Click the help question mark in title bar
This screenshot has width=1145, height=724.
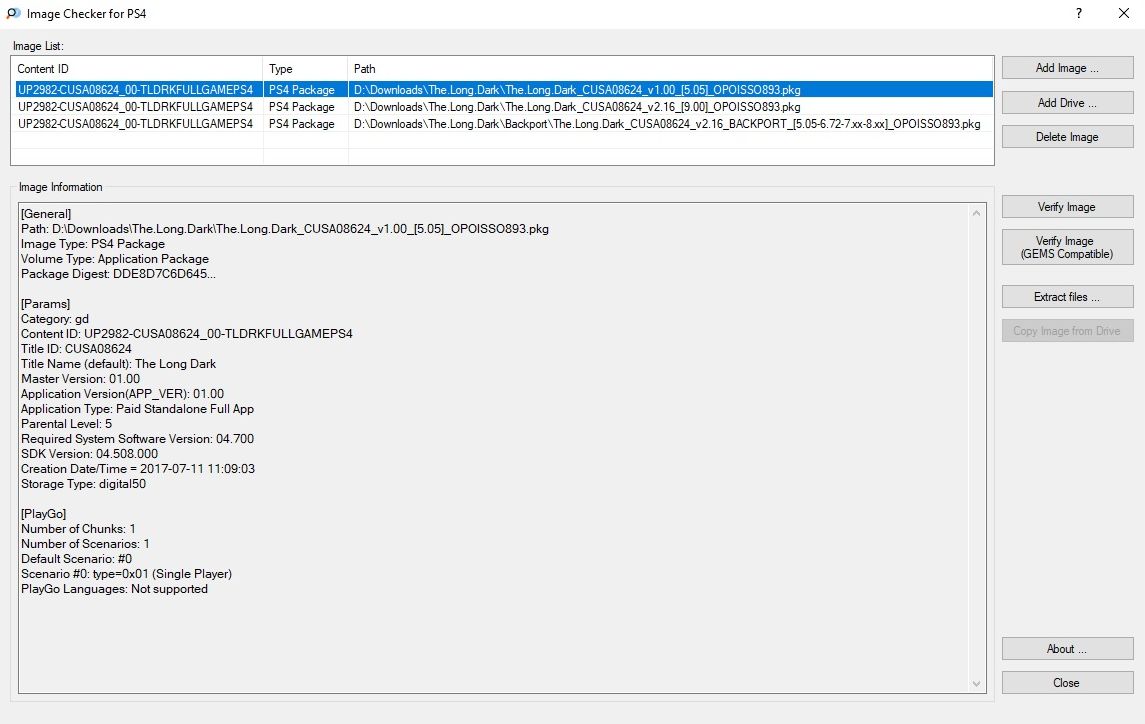1079,13
